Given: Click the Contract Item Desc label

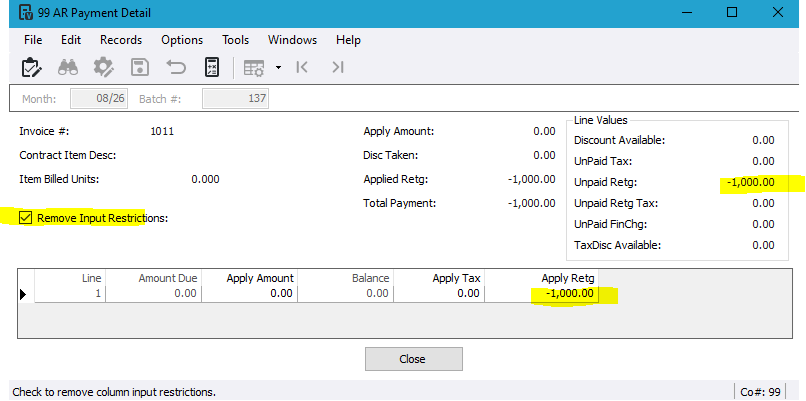Looking at the screenshot, I should pos(67,155).
